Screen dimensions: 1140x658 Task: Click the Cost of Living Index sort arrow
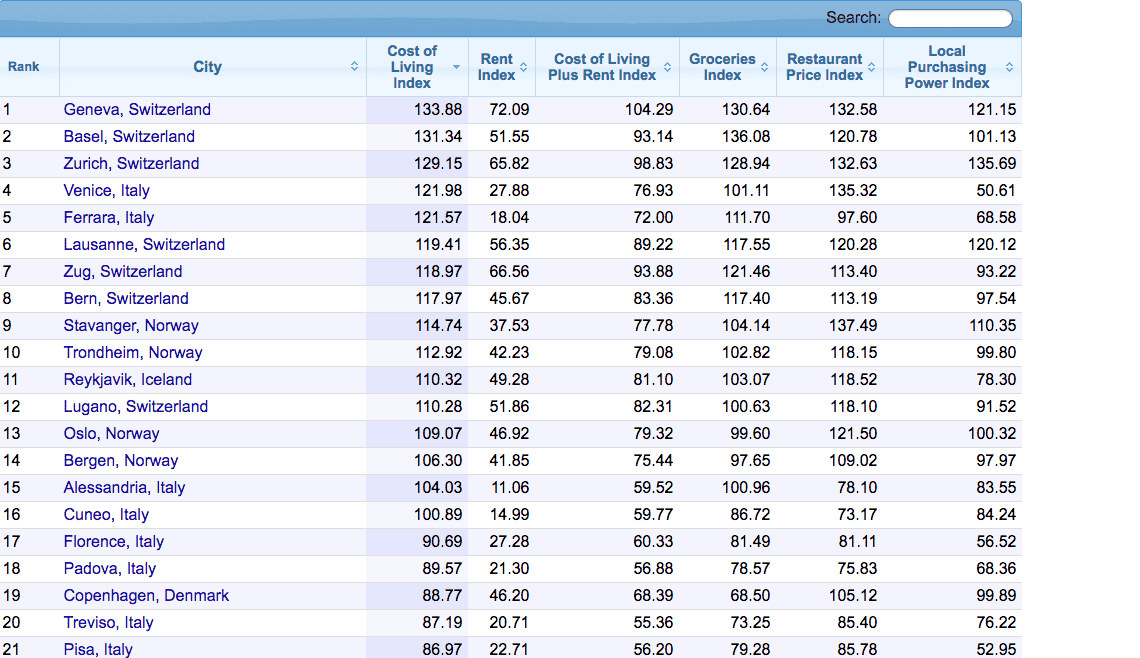coord(457,67)
